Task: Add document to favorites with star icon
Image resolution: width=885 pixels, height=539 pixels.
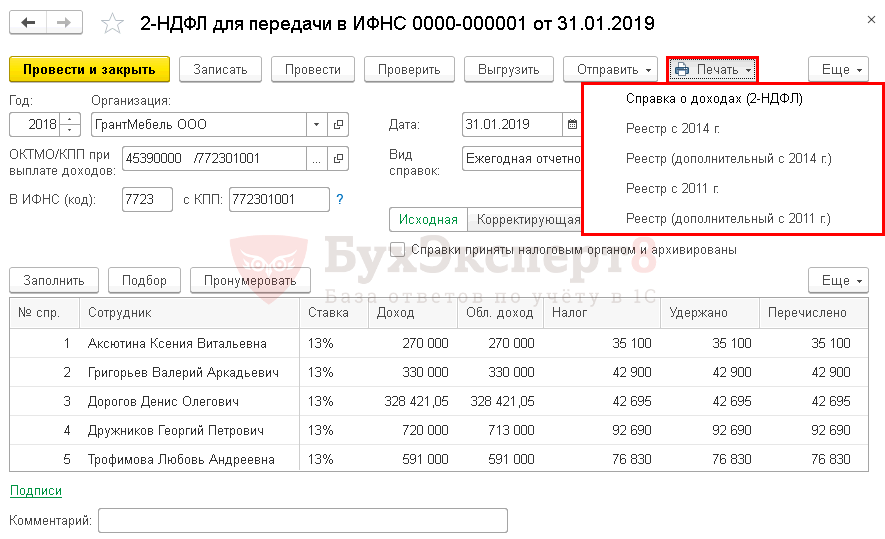Action: (x=112, y=24)
